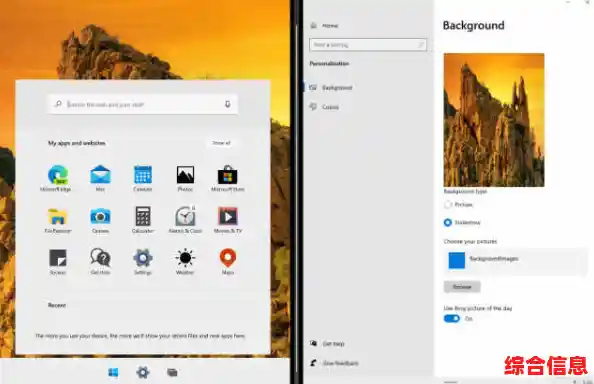Select the BackgroundImages folder entry

(516, 261)
